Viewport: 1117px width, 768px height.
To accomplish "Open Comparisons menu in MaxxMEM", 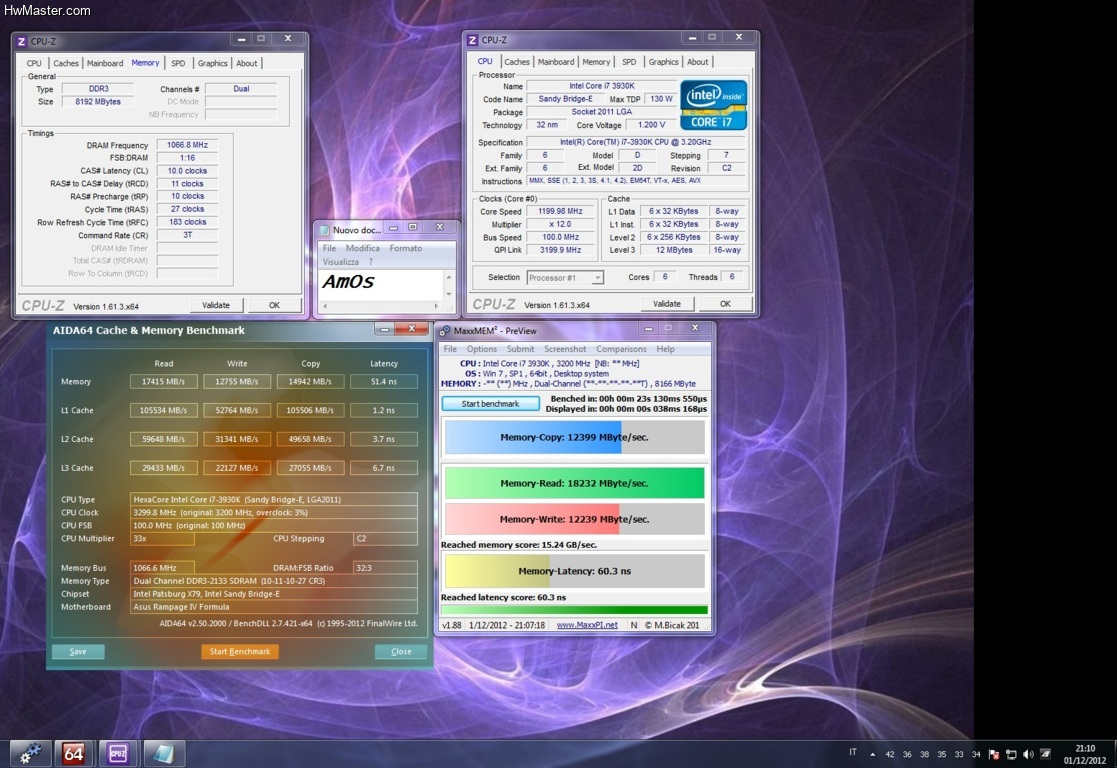I will (621, 349).
